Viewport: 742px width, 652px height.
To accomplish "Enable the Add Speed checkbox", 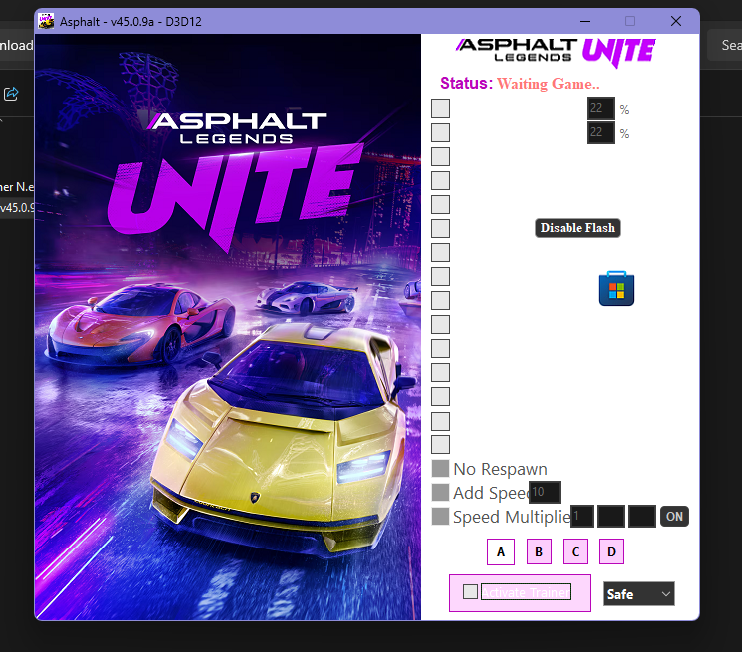I will (440, 492).
